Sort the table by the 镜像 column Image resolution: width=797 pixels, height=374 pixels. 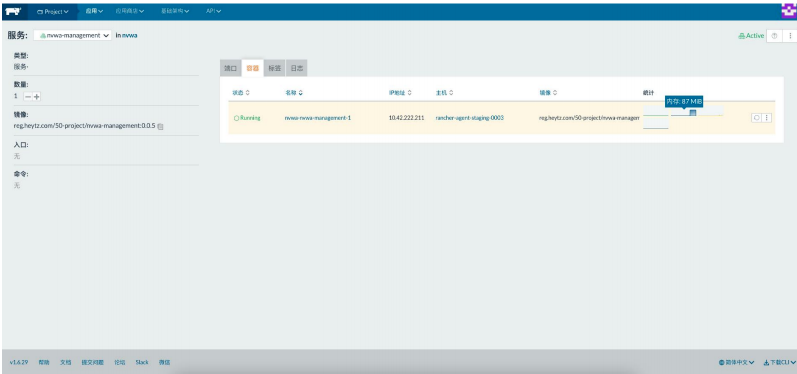[x=548, y=93]
